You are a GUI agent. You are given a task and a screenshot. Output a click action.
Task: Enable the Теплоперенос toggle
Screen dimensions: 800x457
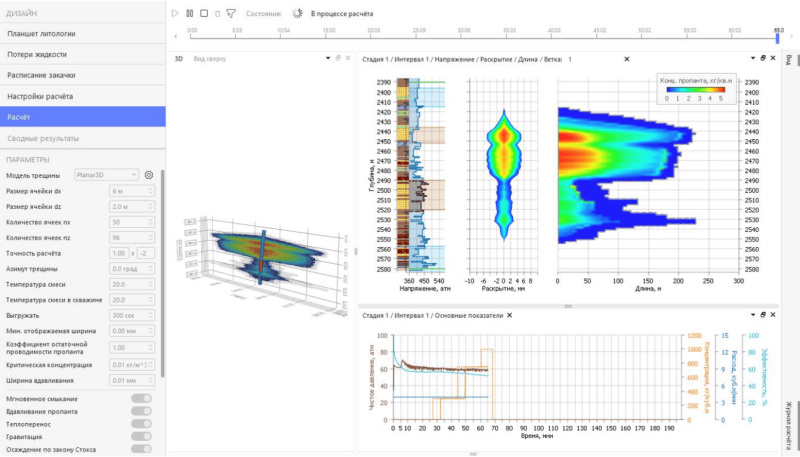click(x=142, y=423)
